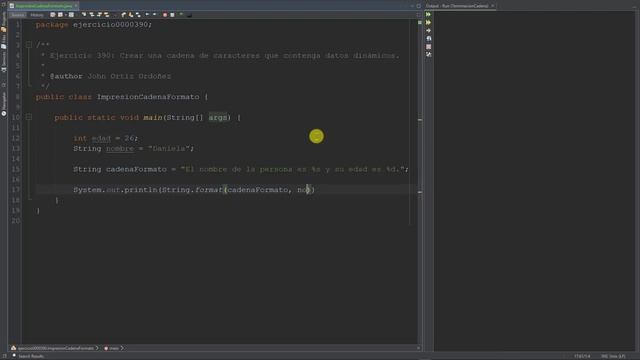Open the Navigator side panel tab
Image resolution: width=640 pixels, height=360 pixels.
tap(4, 104)
